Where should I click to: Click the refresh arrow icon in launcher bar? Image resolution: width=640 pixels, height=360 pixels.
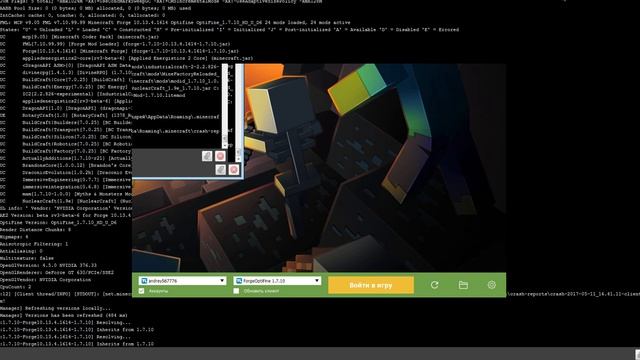click(x=434, y=285)
